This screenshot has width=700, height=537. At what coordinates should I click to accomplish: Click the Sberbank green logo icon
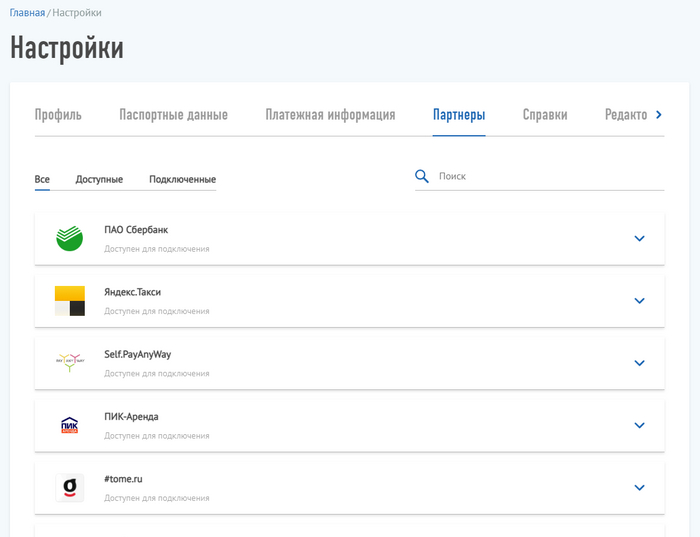click(70, 238)
